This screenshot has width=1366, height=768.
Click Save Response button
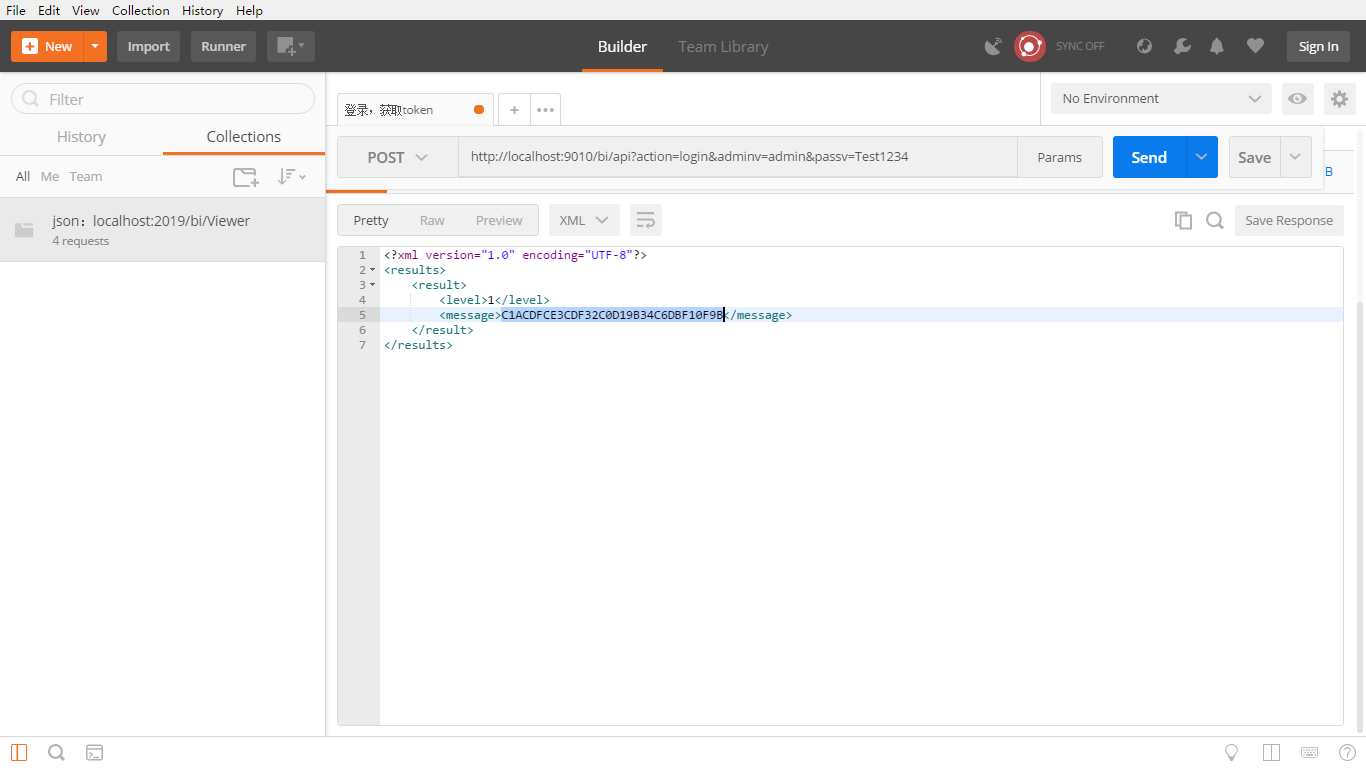click(1289, 220)
